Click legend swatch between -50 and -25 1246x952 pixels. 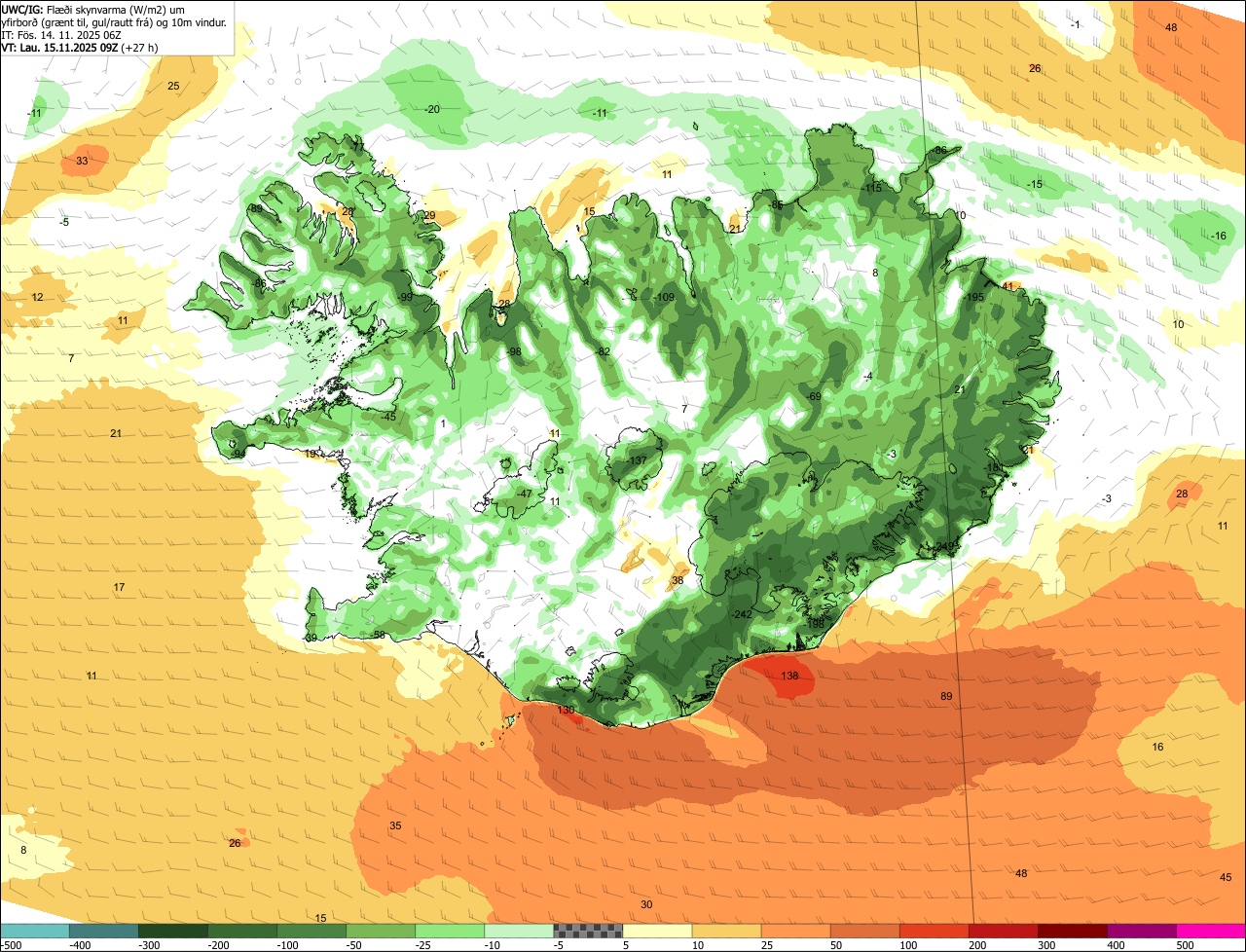tap(381, 931)
